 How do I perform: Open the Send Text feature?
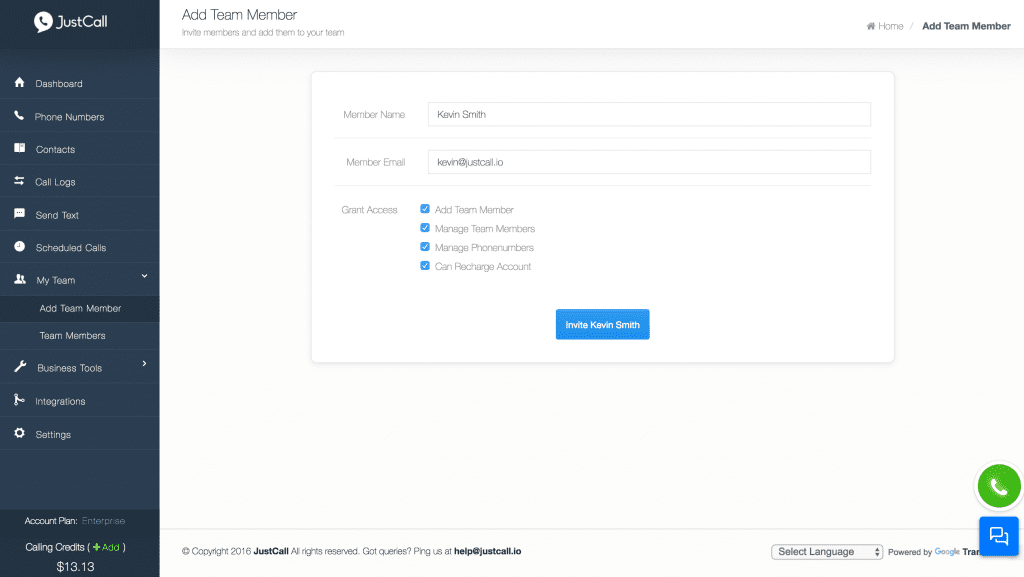coord(55,214)
